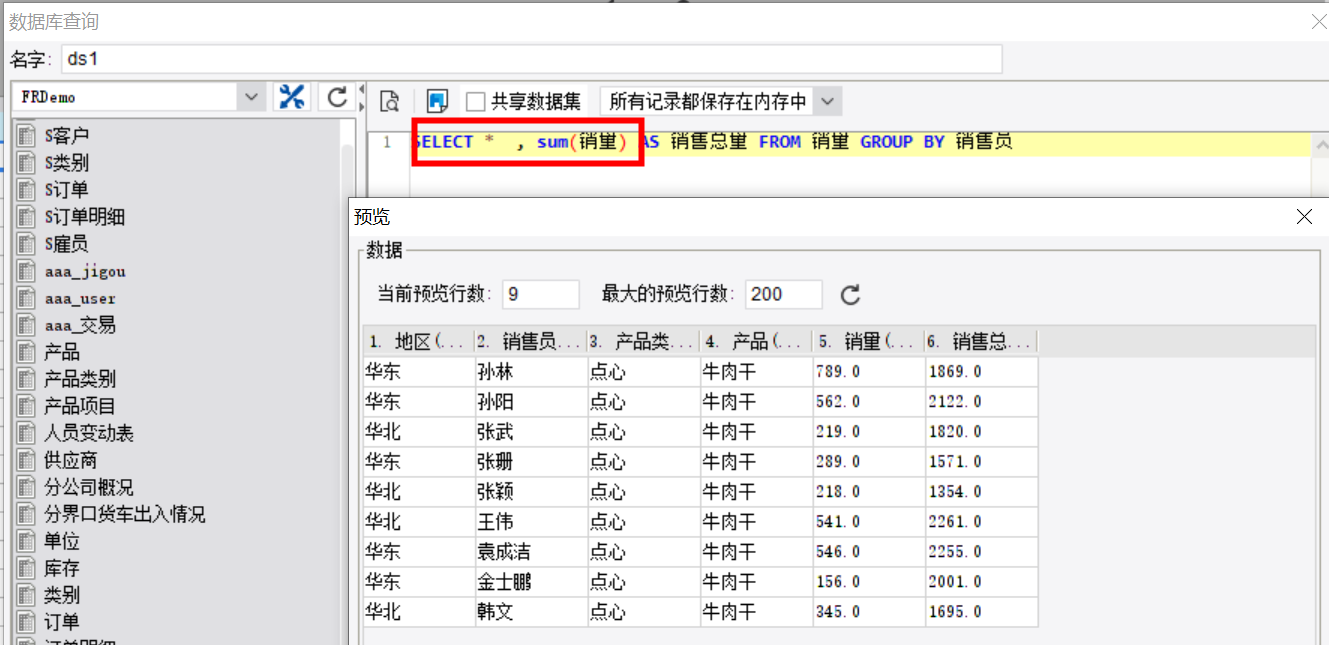Click the total value 2261.0
1329x645 pixels.
(x=981, y=522)
